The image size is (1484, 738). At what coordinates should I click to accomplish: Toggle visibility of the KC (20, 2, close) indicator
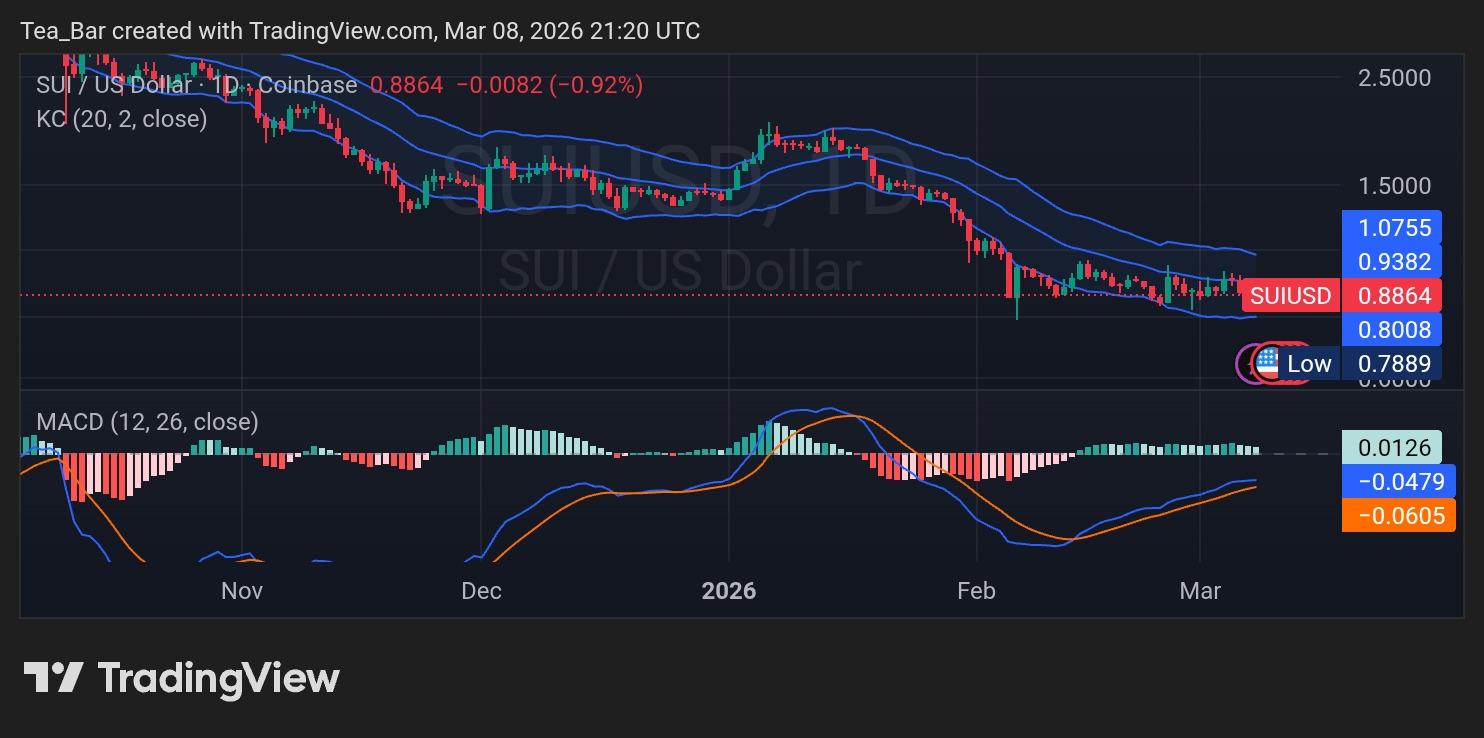point(120,119)
